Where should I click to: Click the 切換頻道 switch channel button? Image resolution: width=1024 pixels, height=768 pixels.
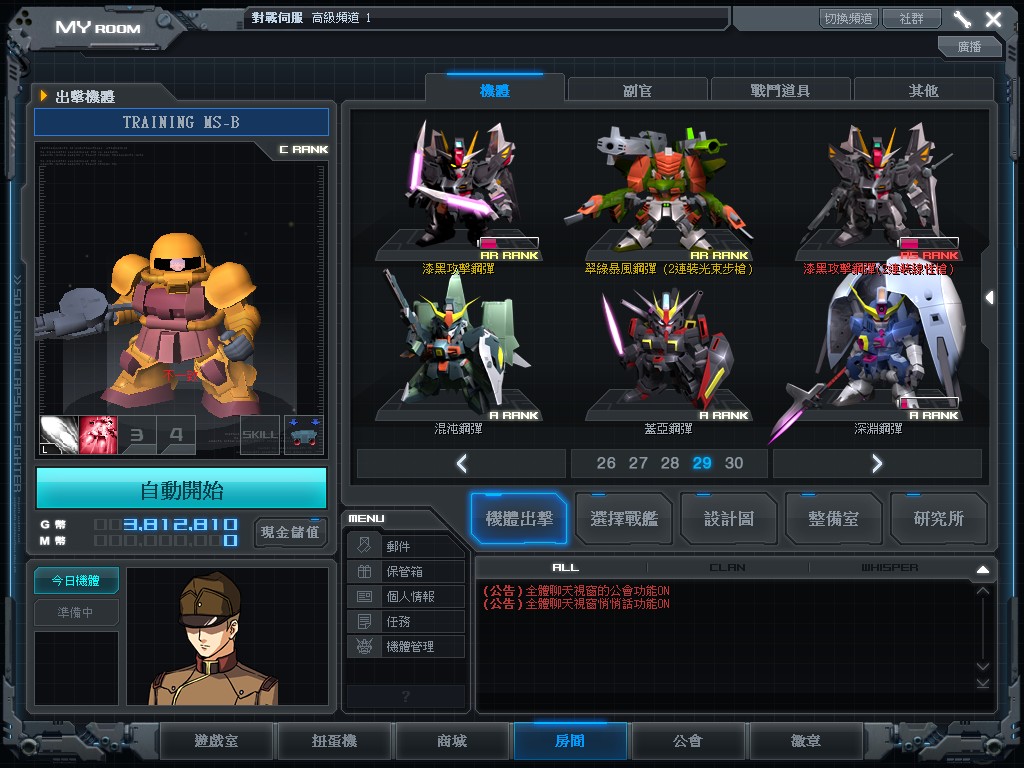[848, 18]
